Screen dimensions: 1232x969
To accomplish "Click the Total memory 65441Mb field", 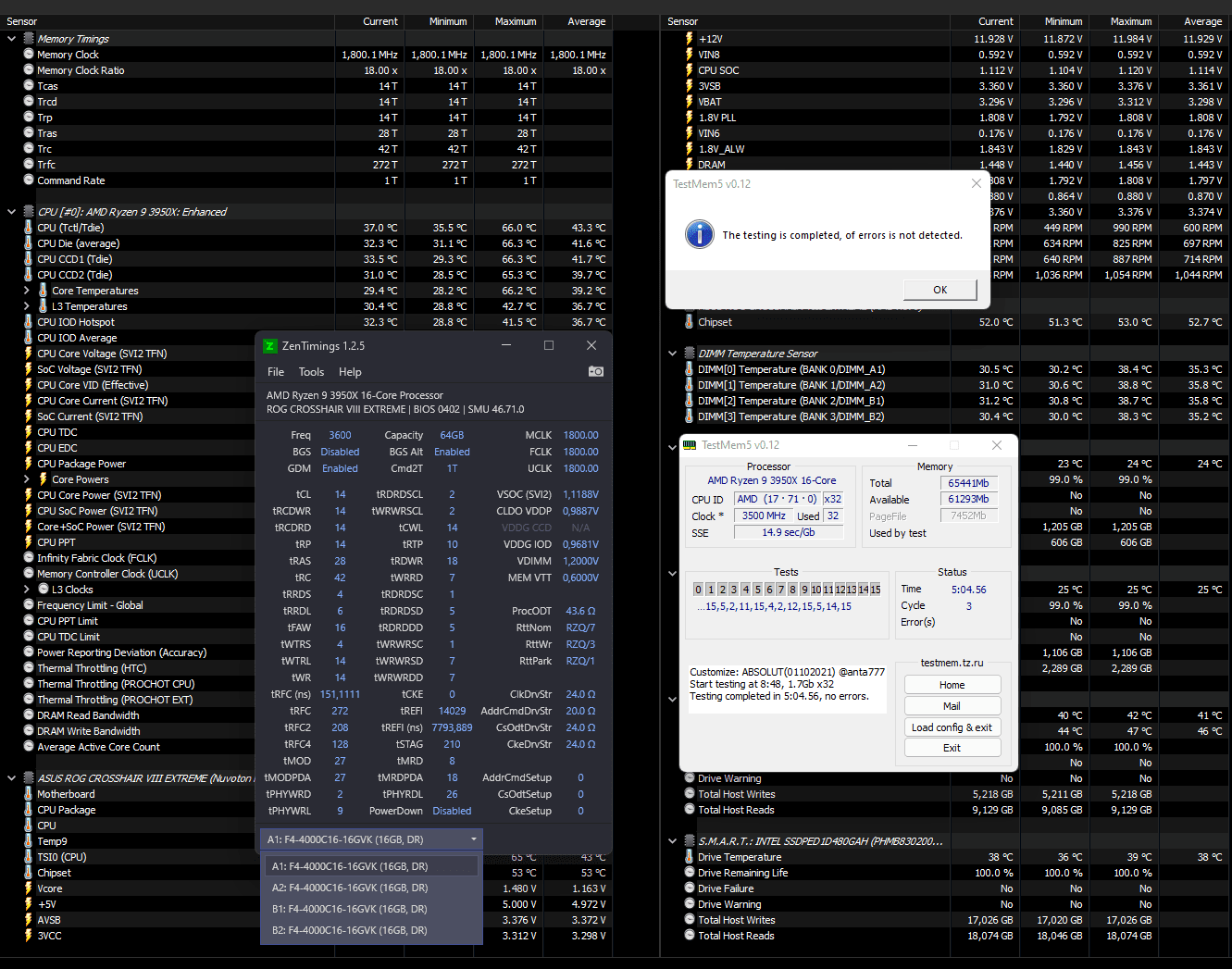I will click(969, 483).
